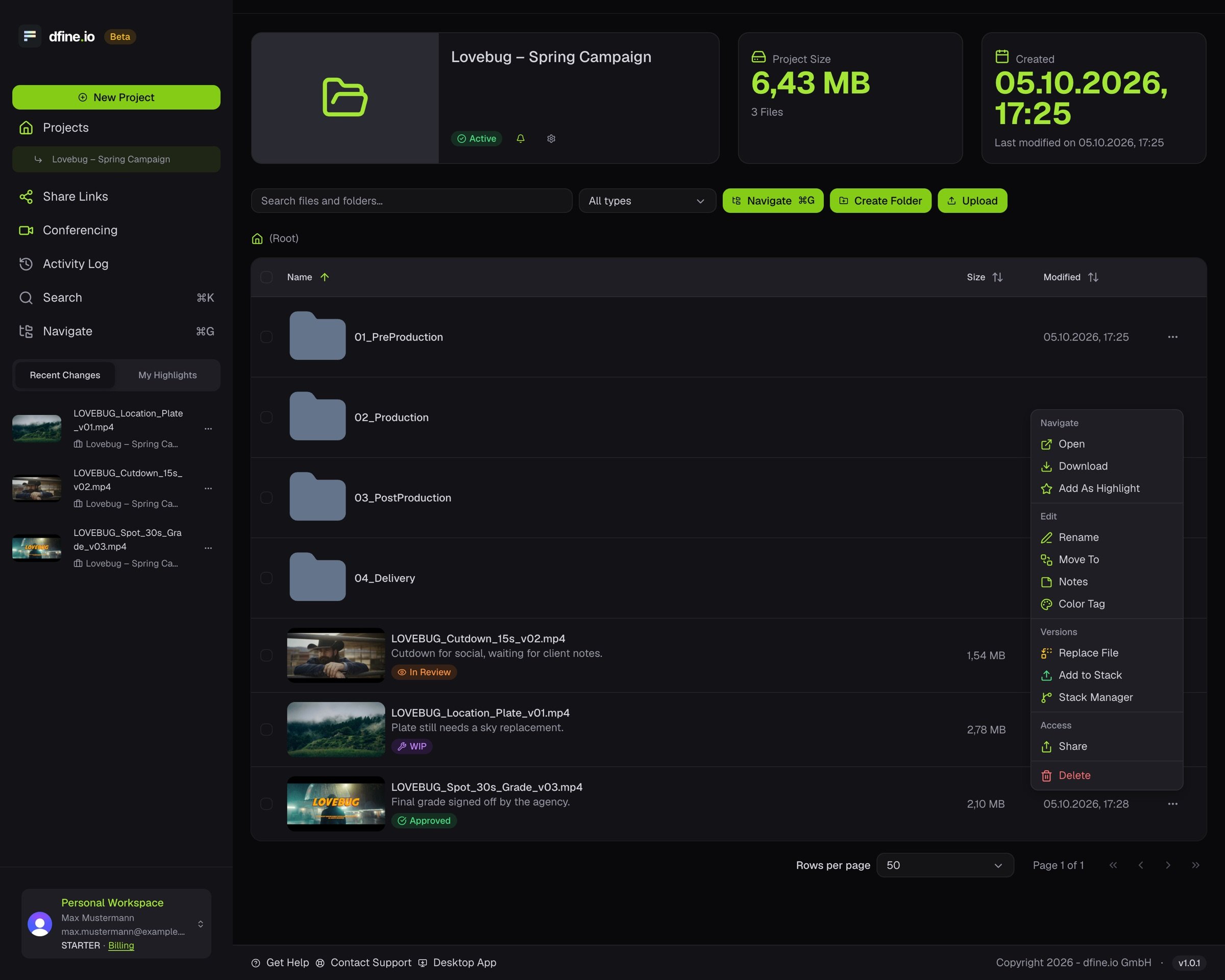1225x980 pixels.
Task: Choose Delete in the context menu
Action: click(1106, 775)
